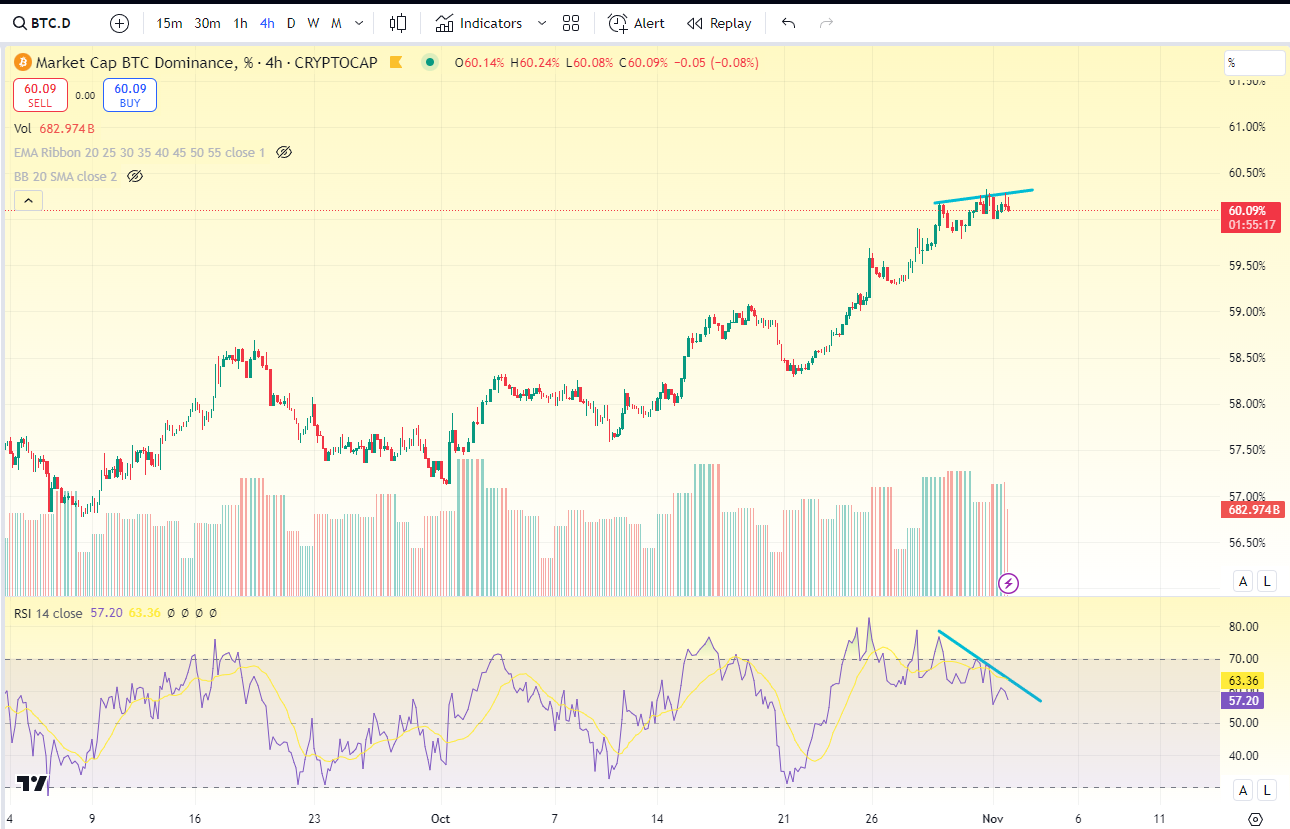Screen dimensions: 1290x829
Task: Click the add symbol plus icon
Action: click(x=119, y=23)
